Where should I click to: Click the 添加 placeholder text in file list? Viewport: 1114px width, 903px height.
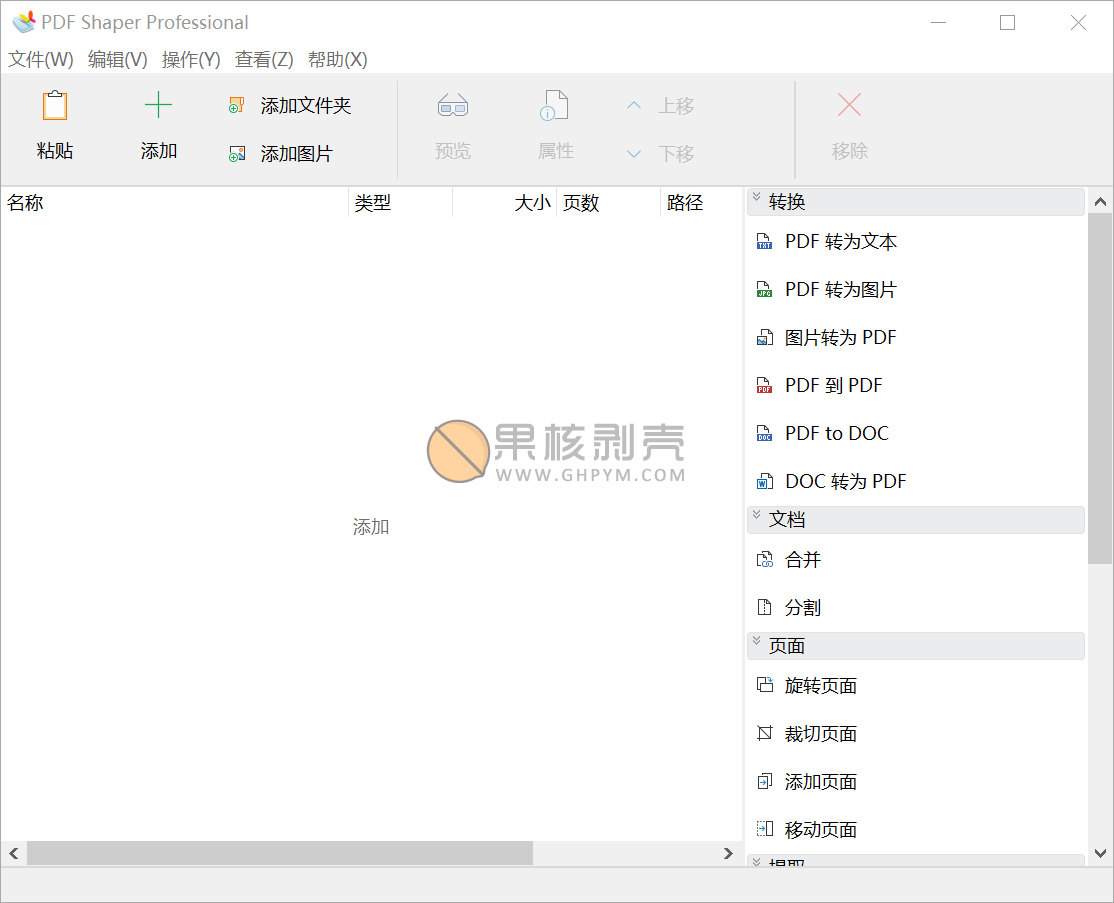pyautogui.click(x=371, y=527)
